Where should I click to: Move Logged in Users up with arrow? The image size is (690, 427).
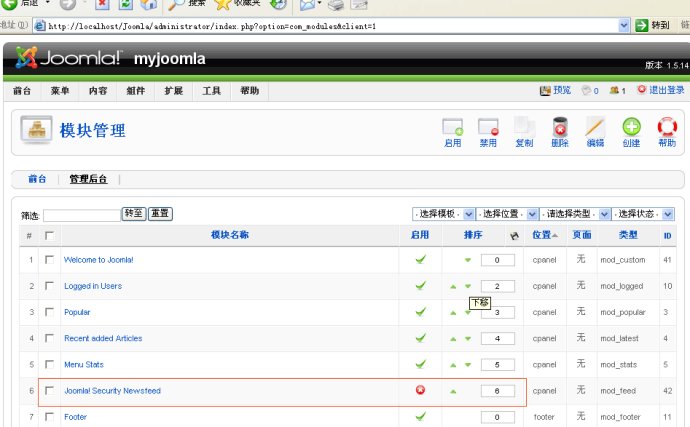coord(453,287)
